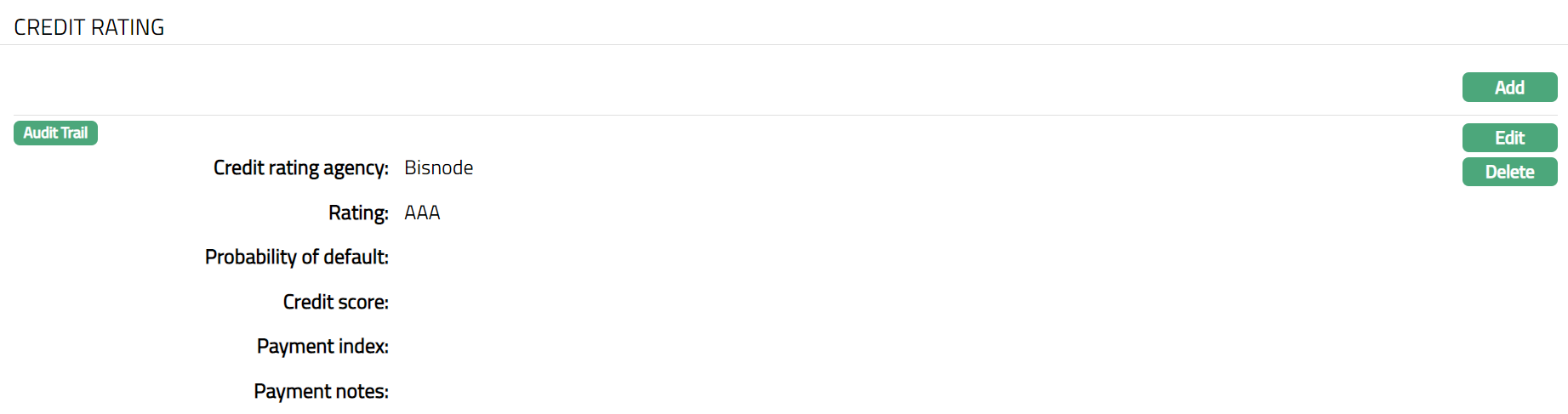Click the Payment index label
Viewport: 1568px width, 414px height.
pyautogui.click(x=322, y=346)
